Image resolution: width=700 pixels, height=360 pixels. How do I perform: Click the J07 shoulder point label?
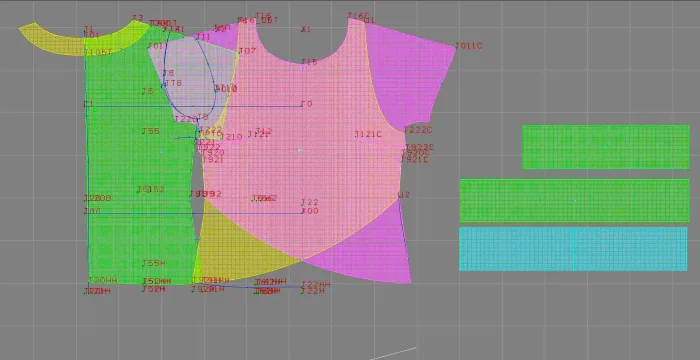(247, 51)
